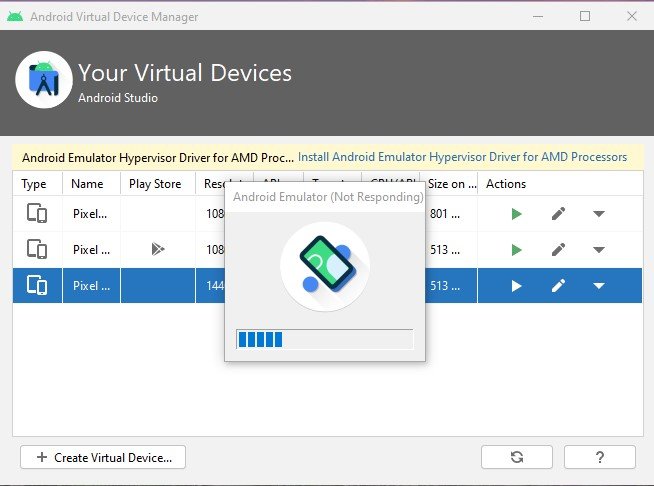Open more actions for Play Store Pixel device
Image resolution: width=654 pixels, height=486 pixels.
pos(599,250)
